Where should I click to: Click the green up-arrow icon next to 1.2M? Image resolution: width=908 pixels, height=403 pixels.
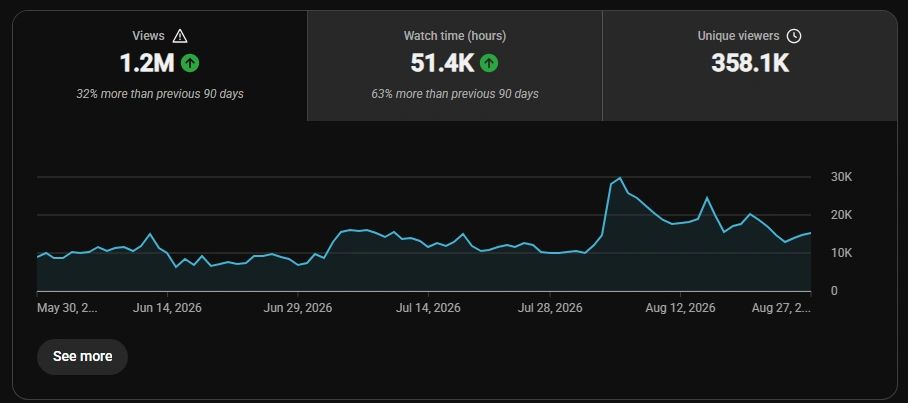190,63
